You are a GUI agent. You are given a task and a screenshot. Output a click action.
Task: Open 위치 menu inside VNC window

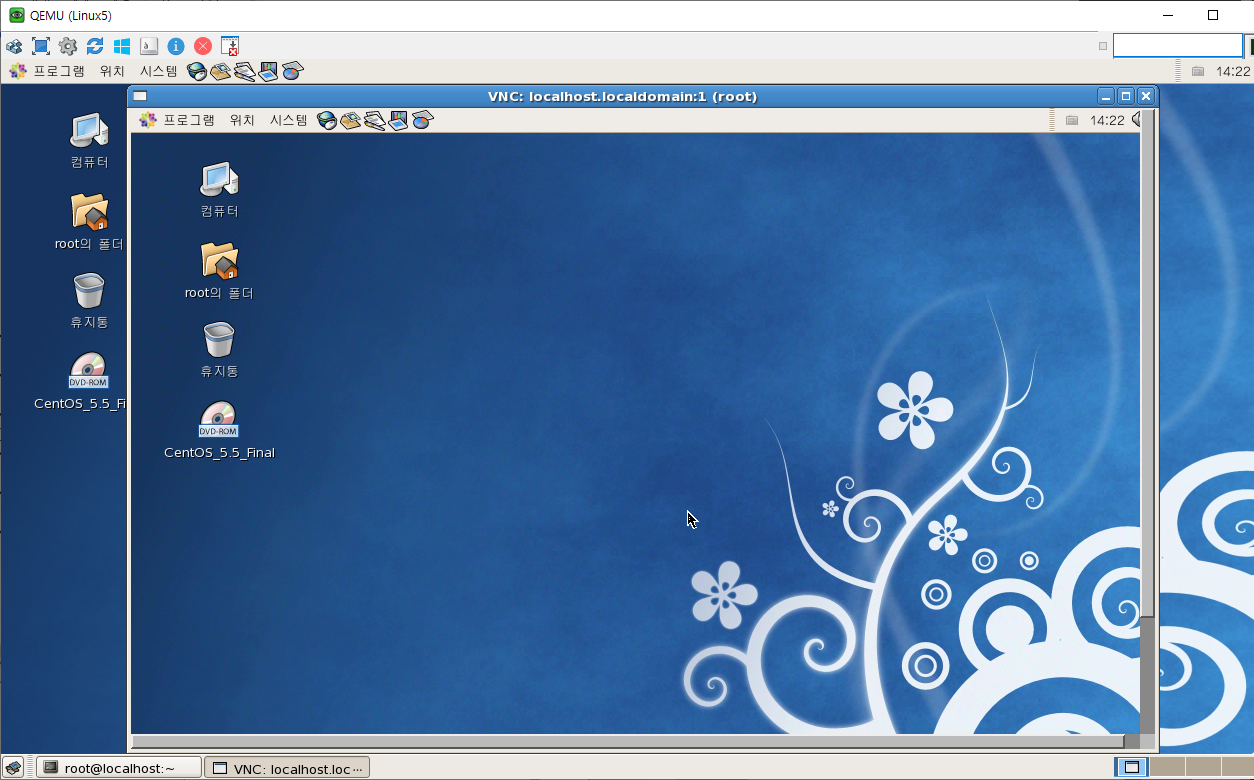(x=242, y=120)
